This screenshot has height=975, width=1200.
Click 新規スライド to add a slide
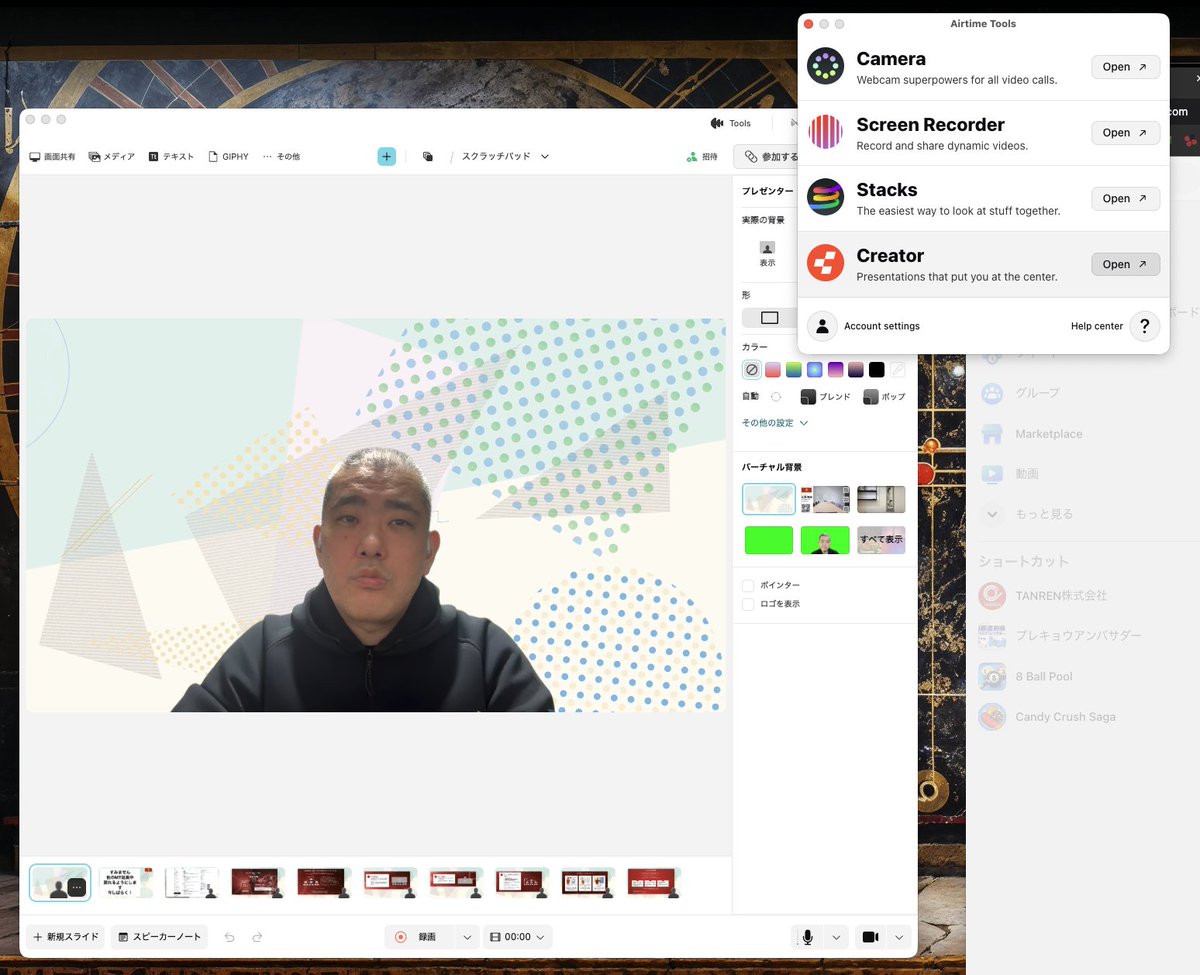[65, 936]
